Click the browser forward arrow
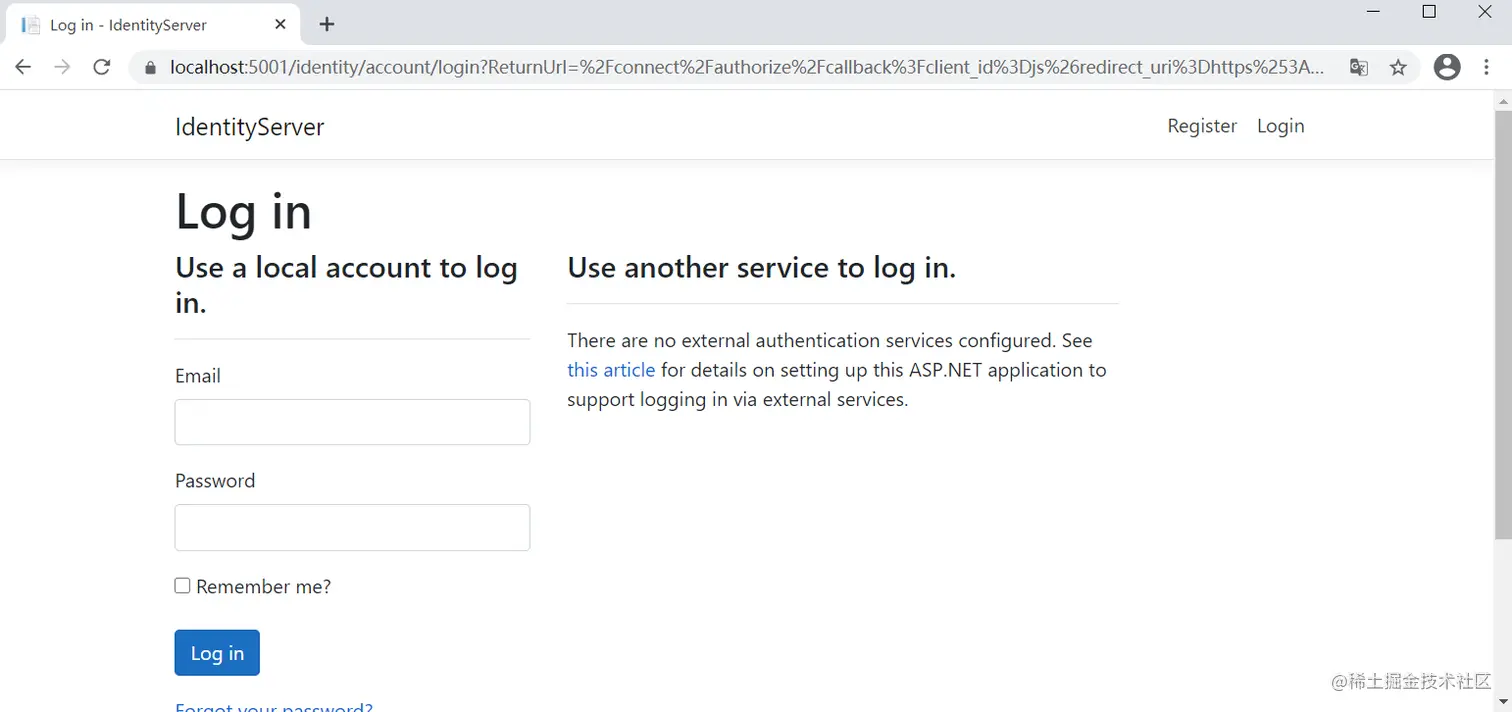The image size is (1512, 712). pyautogui.click(x=62, y=67)
